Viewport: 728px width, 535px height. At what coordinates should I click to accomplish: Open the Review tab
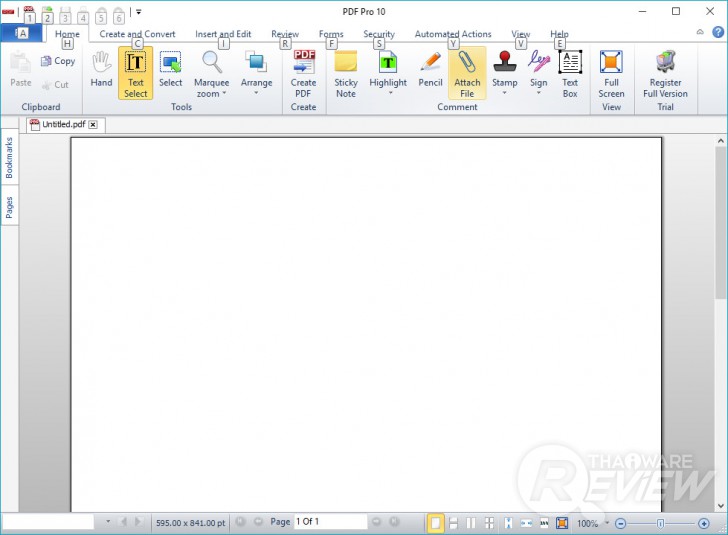click(x=285, y=34)
